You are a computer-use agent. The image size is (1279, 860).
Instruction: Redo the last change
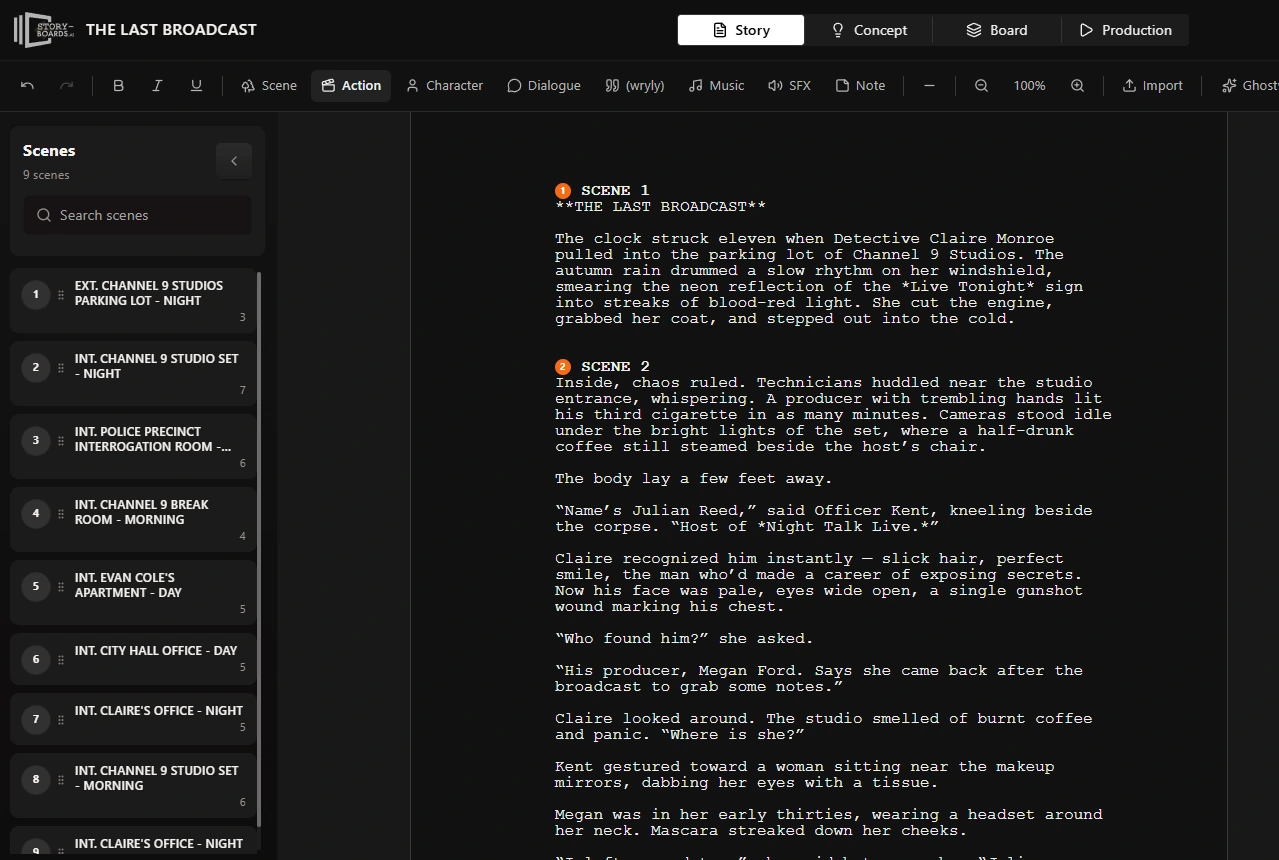[66, 85]
